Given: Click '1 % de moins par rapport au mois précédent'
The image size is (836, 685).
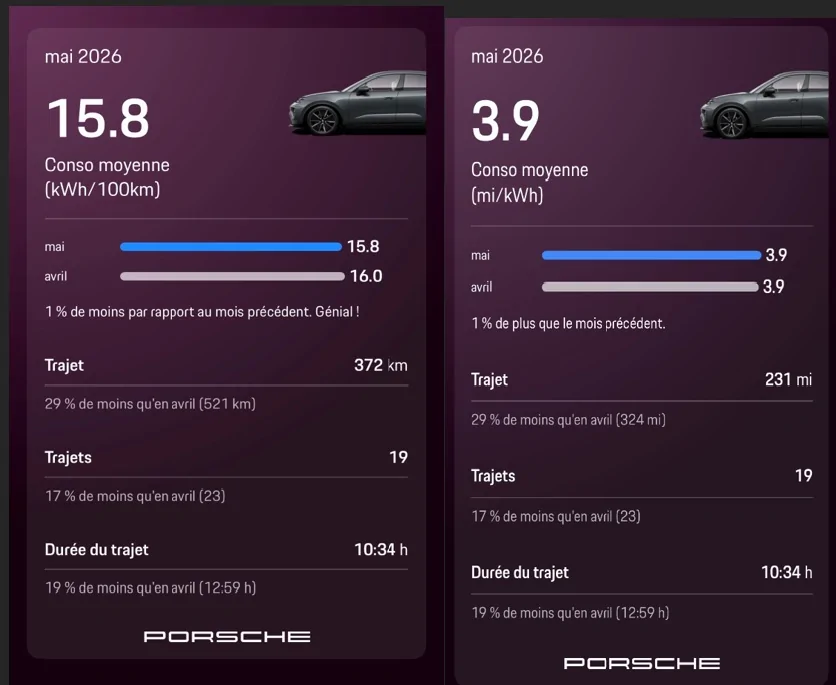Looking at the screenshot, I should click(x=202, y=311).
